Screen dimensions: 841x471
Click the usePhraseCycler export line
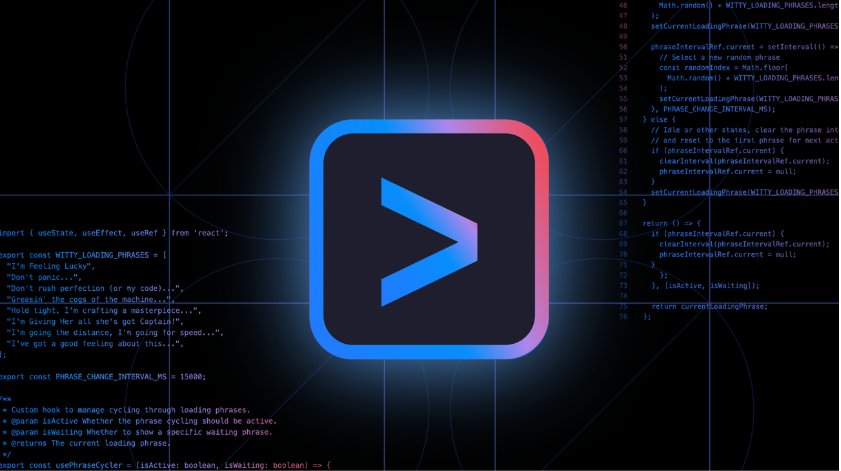pos(165,465)
